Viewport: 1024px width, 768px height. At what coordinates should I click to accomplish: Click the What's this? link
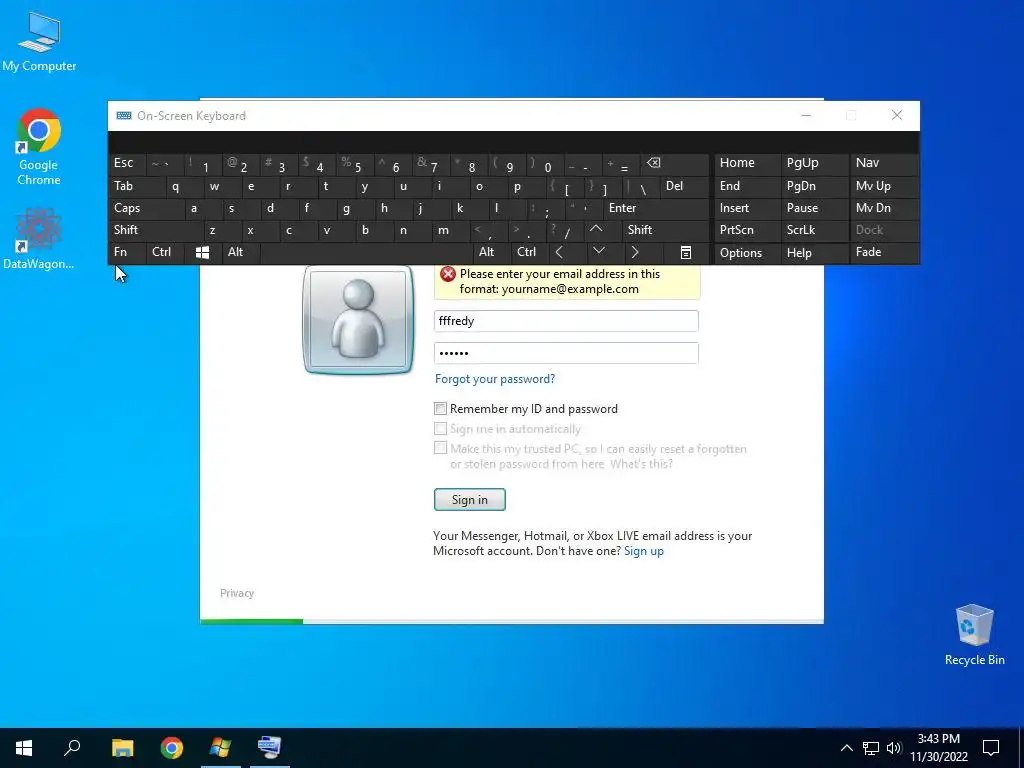click(x=641, y=464)
